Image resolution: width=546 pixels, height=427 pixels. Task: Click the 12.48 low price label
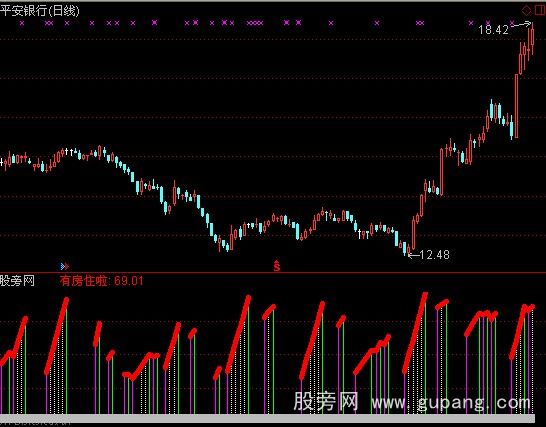435,255
